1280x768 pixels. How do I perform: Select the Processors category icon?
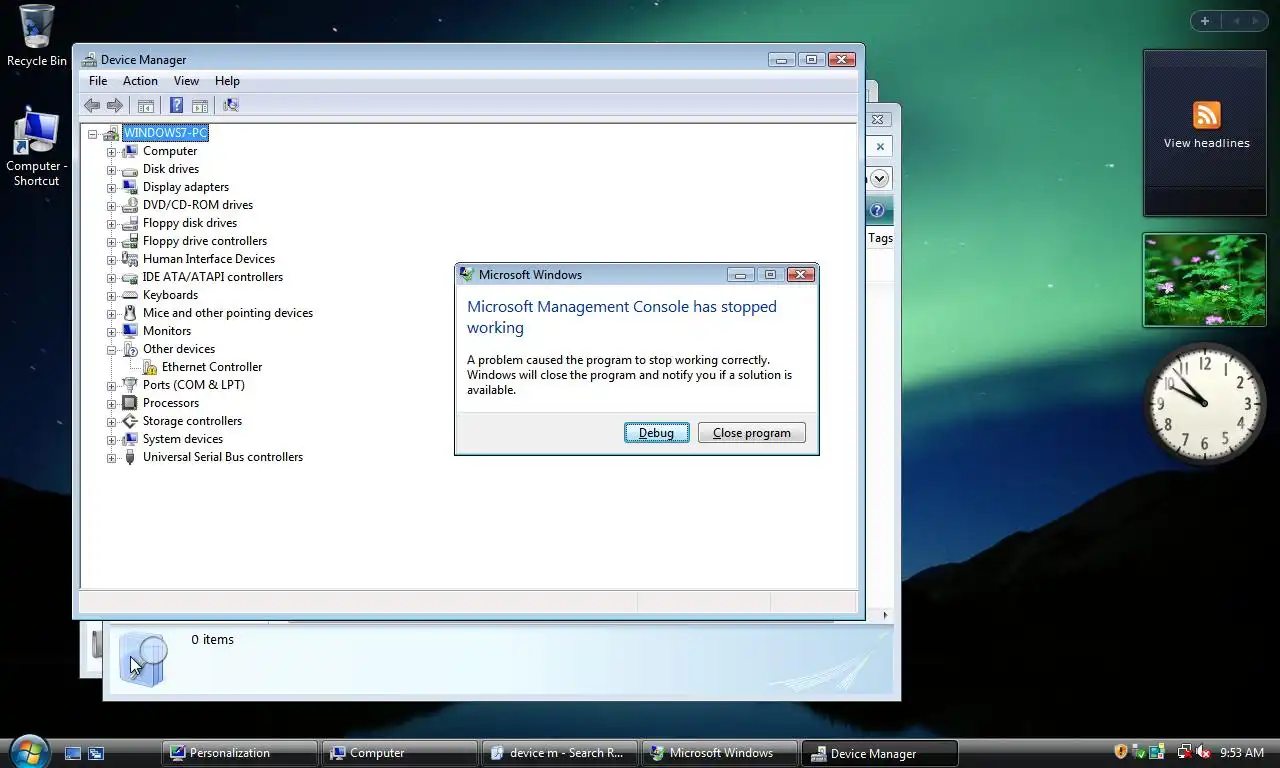point(130,403)
